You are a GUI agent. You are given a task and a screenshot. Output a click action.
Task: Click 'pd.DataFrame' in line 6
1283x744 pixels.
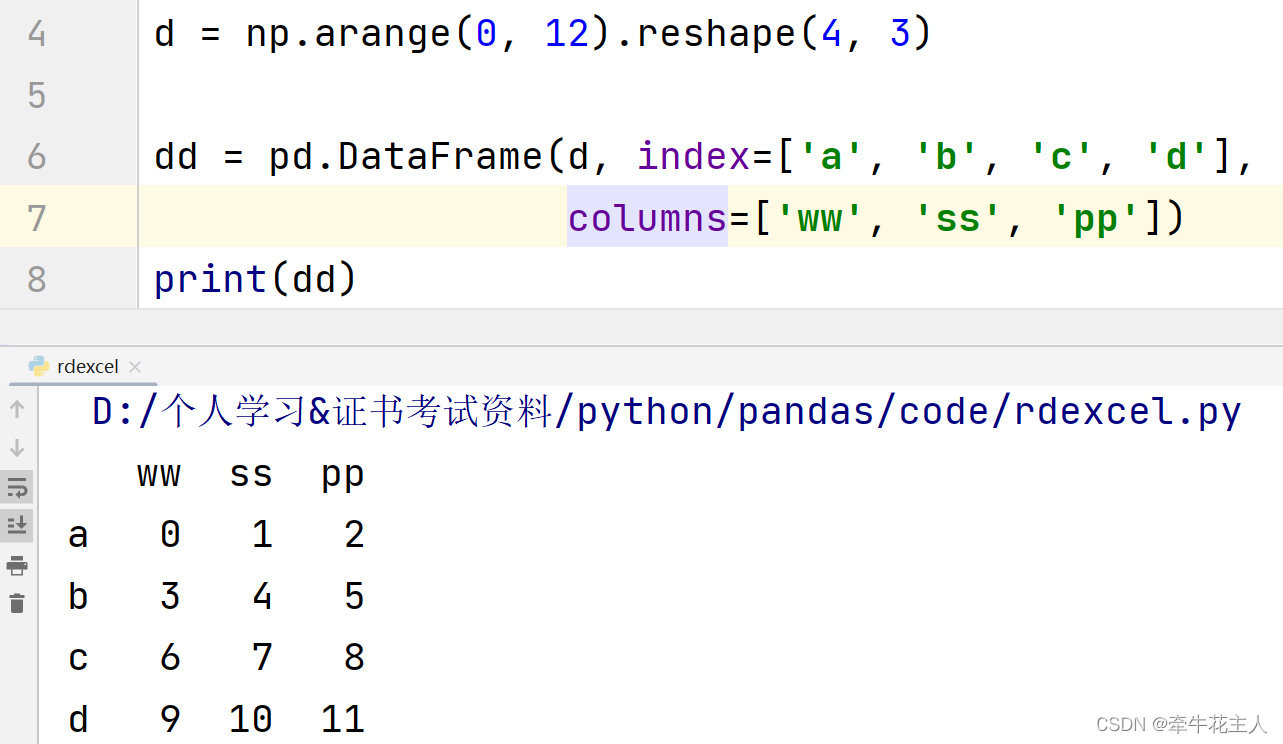click(x=406, y=156)
